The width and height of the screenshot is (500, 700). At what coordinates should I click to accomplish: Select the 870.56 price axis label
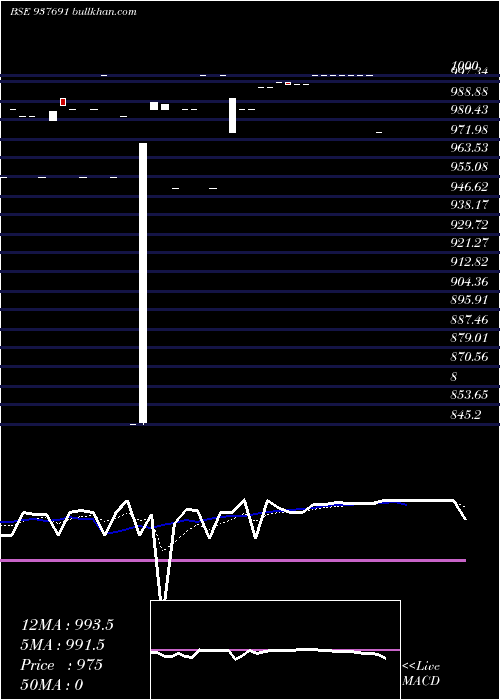469,357
